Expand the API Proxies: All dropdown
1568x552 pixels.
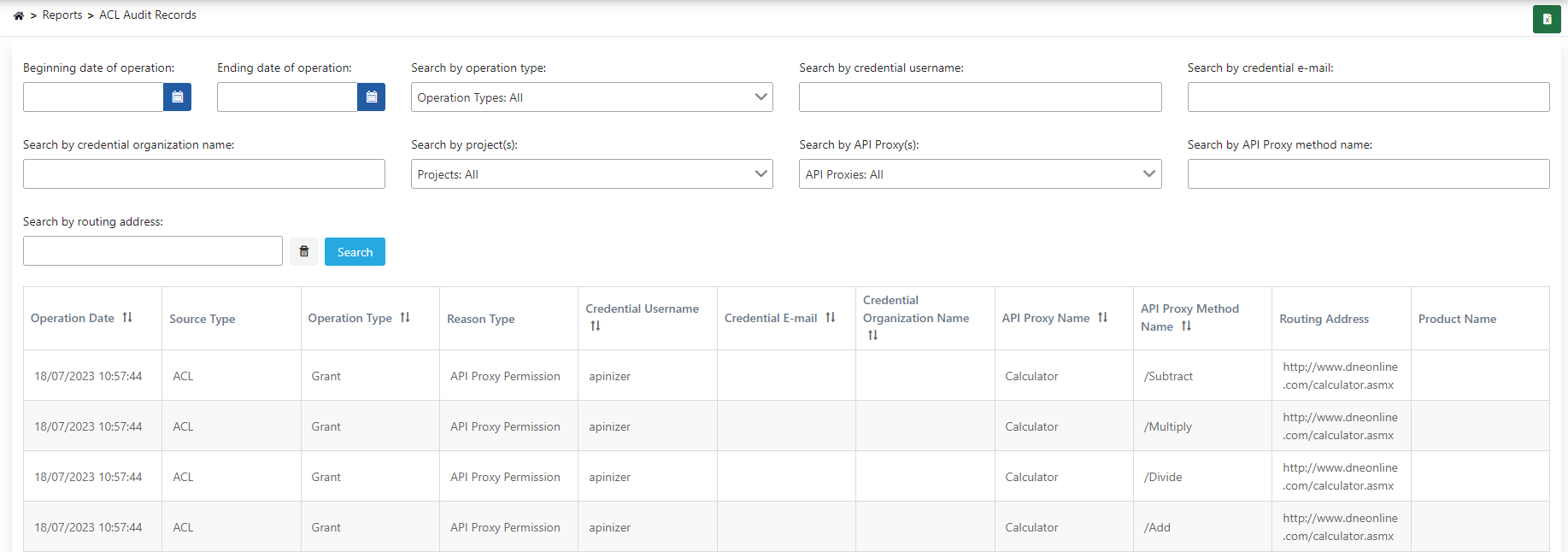[979, 174]
